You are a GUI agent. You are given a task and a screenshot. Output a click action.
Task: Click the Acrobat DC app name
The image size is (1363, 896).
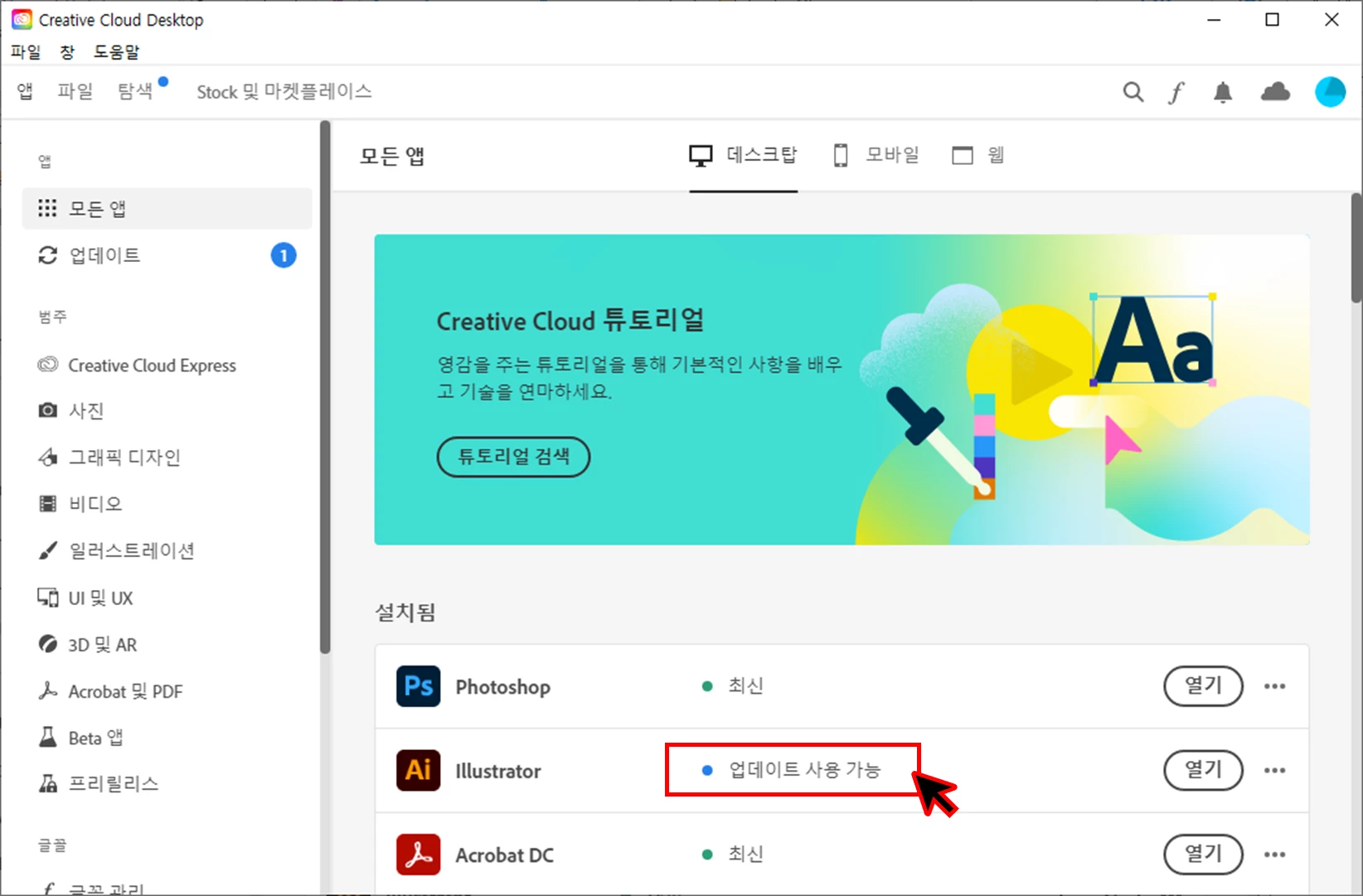505,855
